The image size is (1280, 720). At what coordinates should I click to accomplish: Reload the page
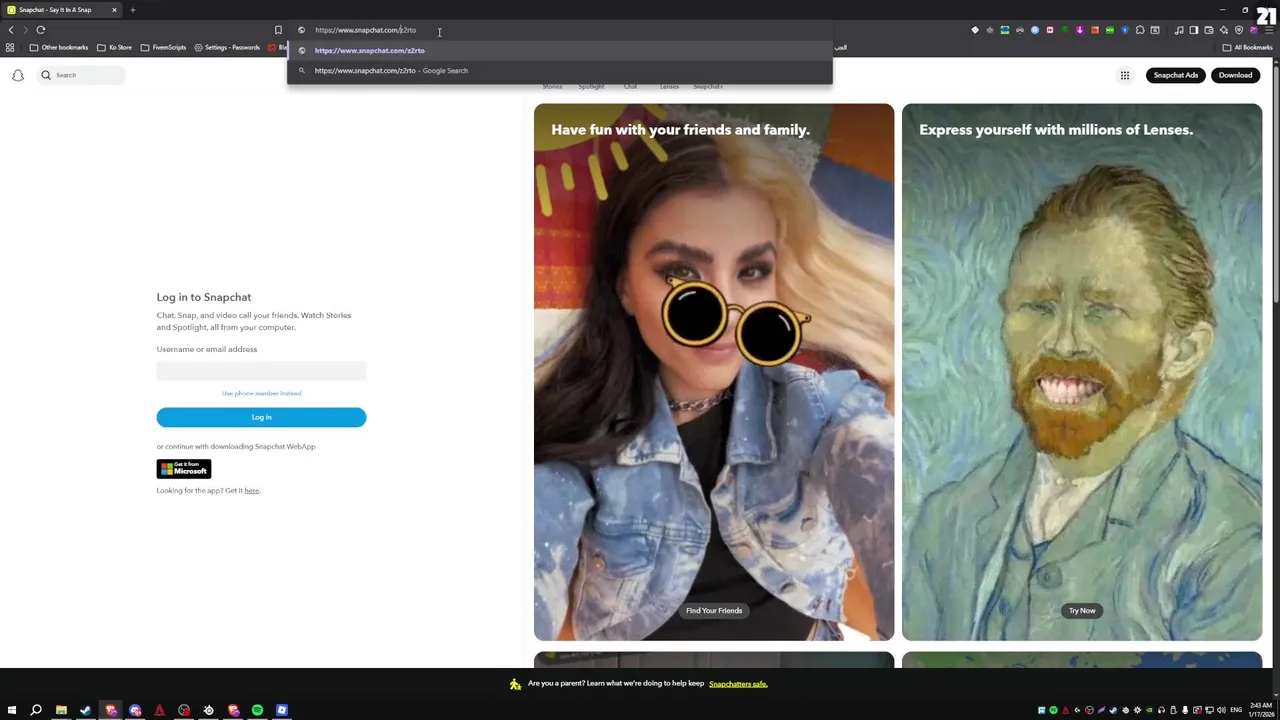(41, 30)
